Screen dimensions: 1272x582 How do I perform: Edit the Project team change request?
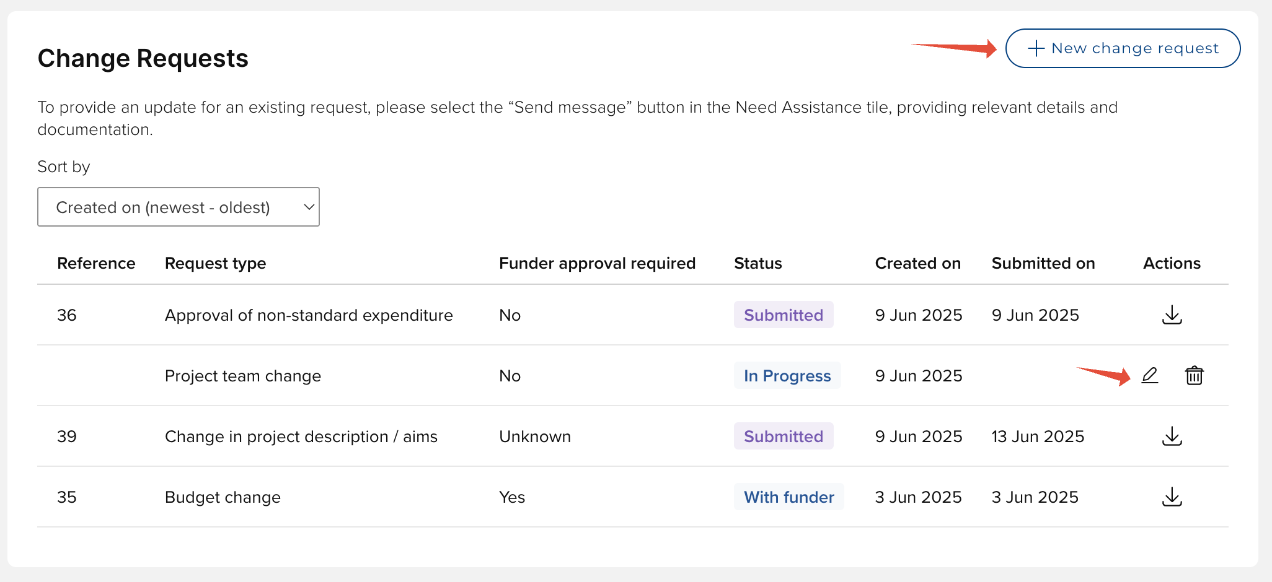1150,376
